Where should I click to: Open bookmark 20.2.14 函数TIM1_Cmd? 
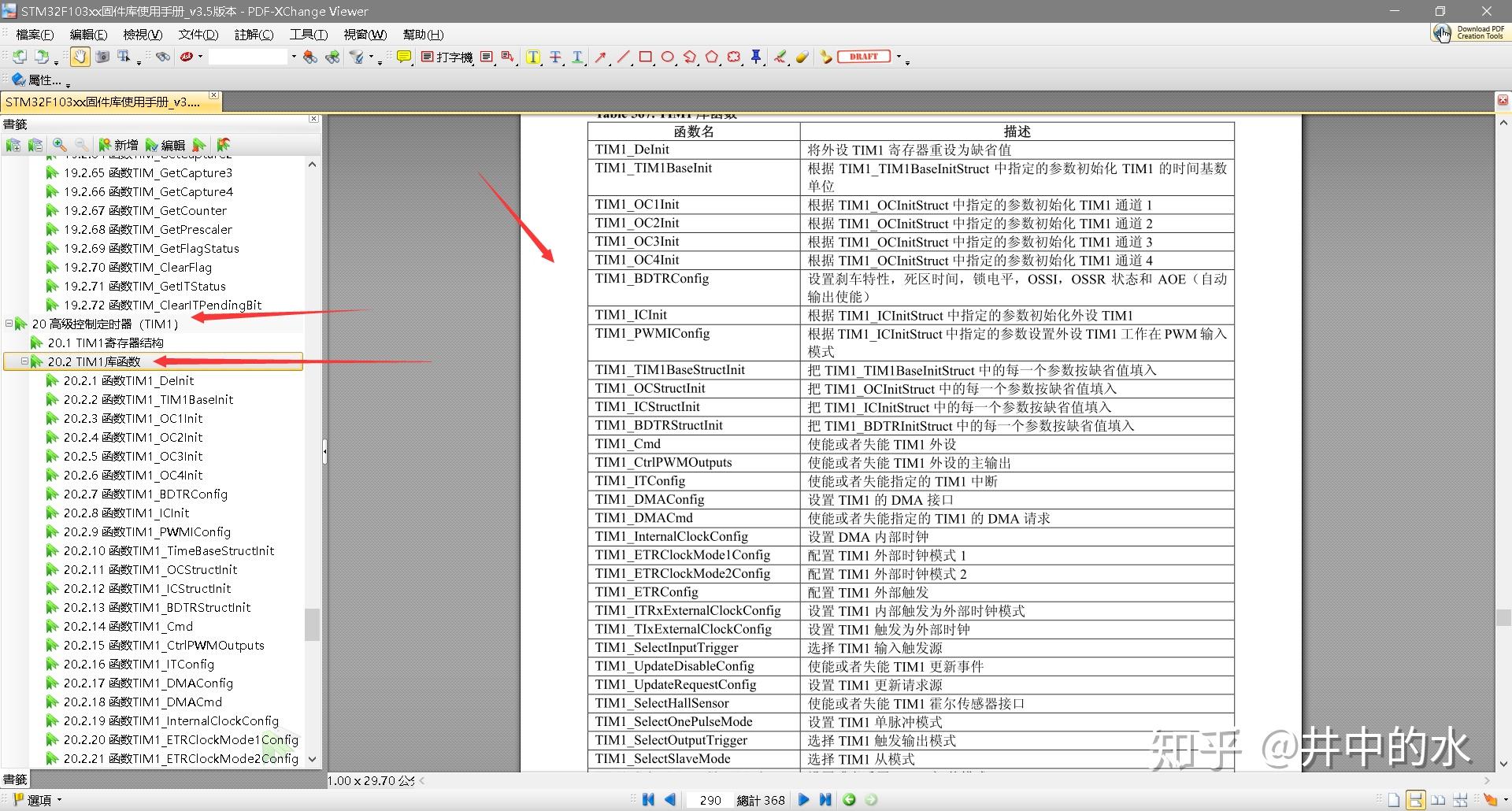pos(128,626)
